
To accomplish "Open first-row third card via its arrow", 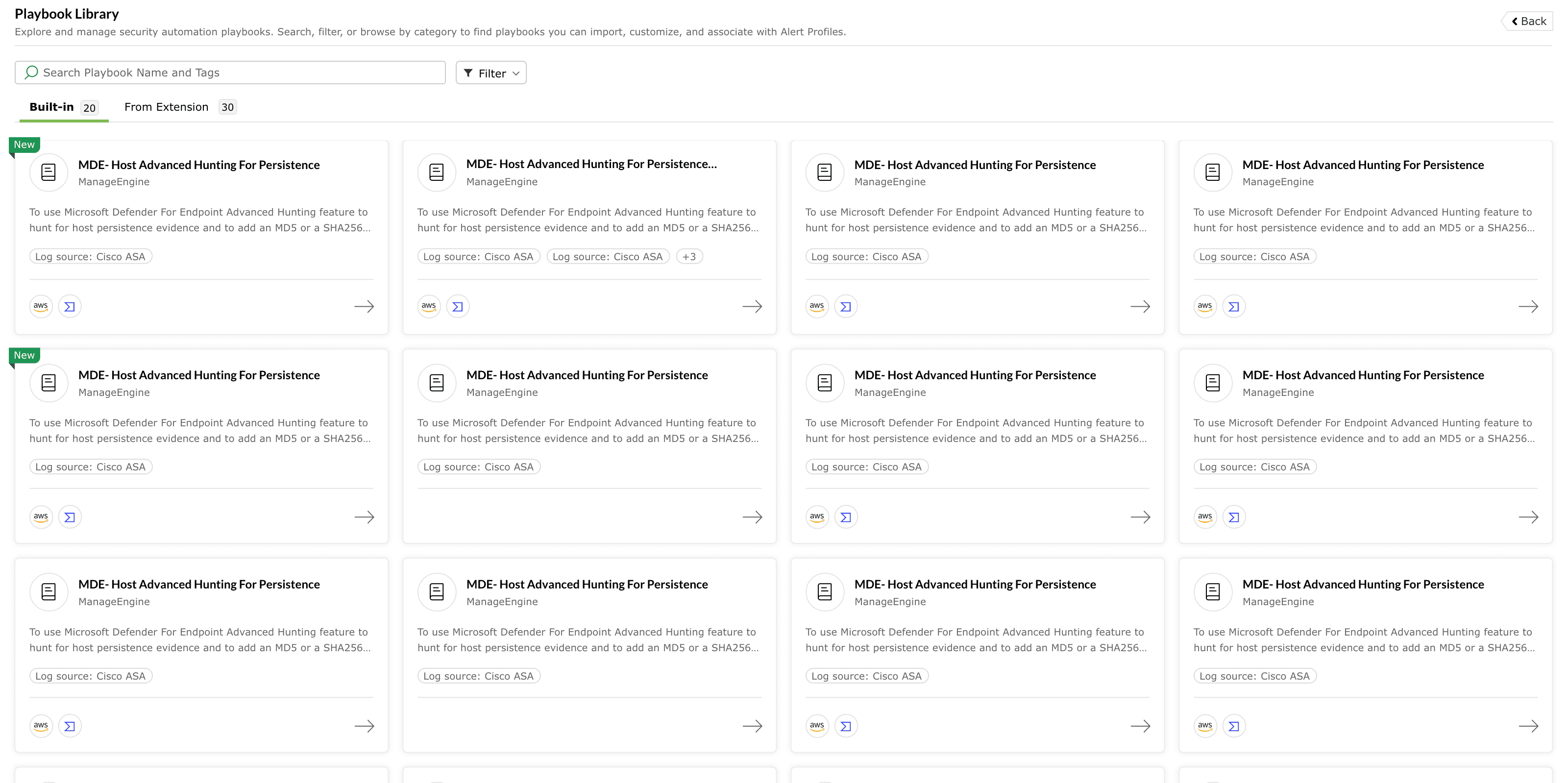I will coord(1140,306).
